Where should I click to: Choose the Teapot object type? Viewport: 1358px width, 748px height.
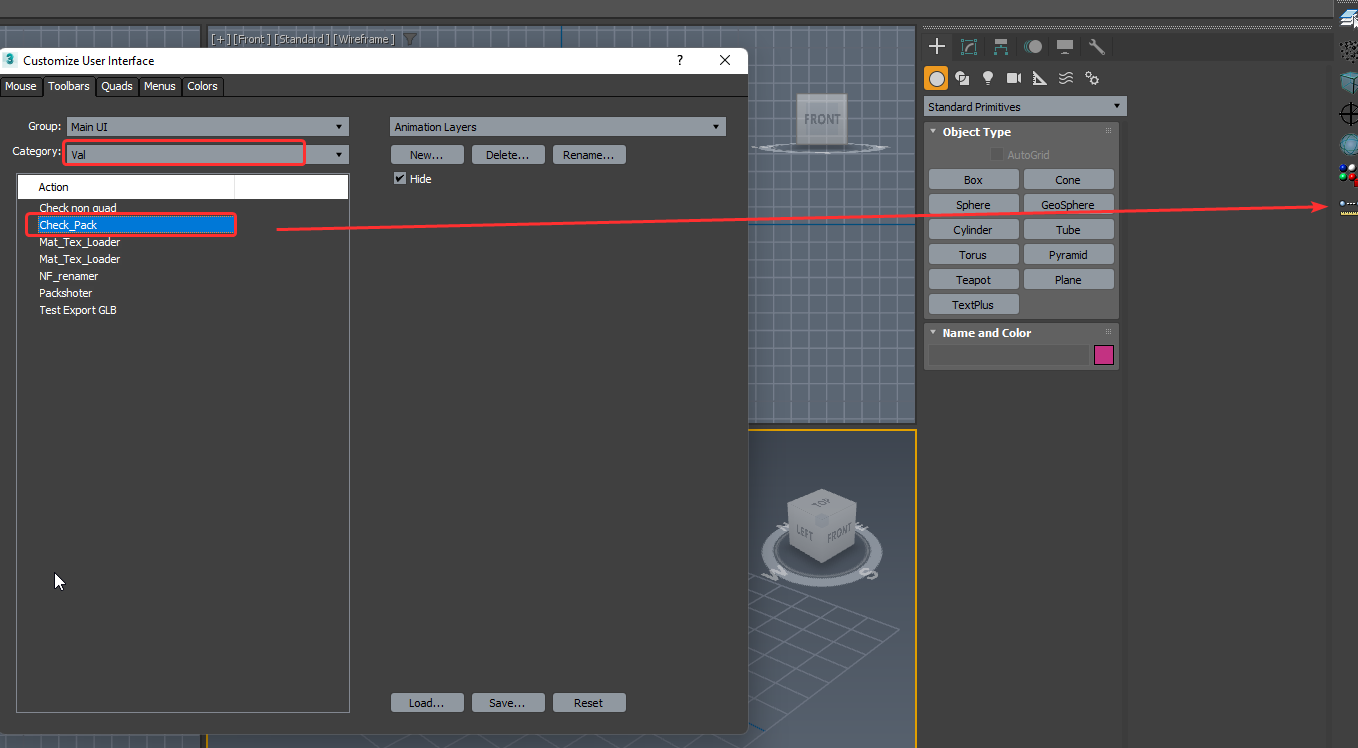[x=974, y=280]
